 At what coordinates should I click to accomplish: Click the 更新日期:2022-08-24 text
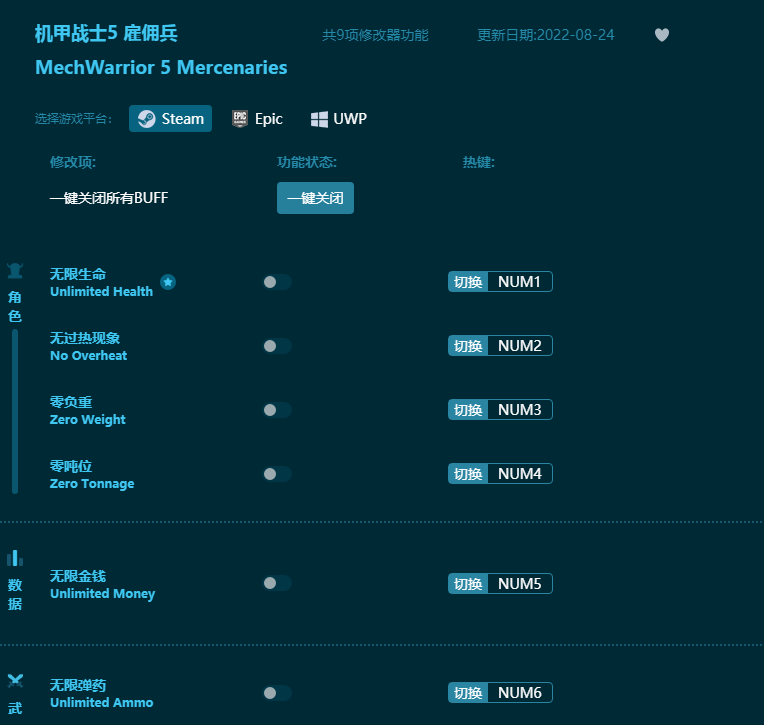tap(546, 35)
